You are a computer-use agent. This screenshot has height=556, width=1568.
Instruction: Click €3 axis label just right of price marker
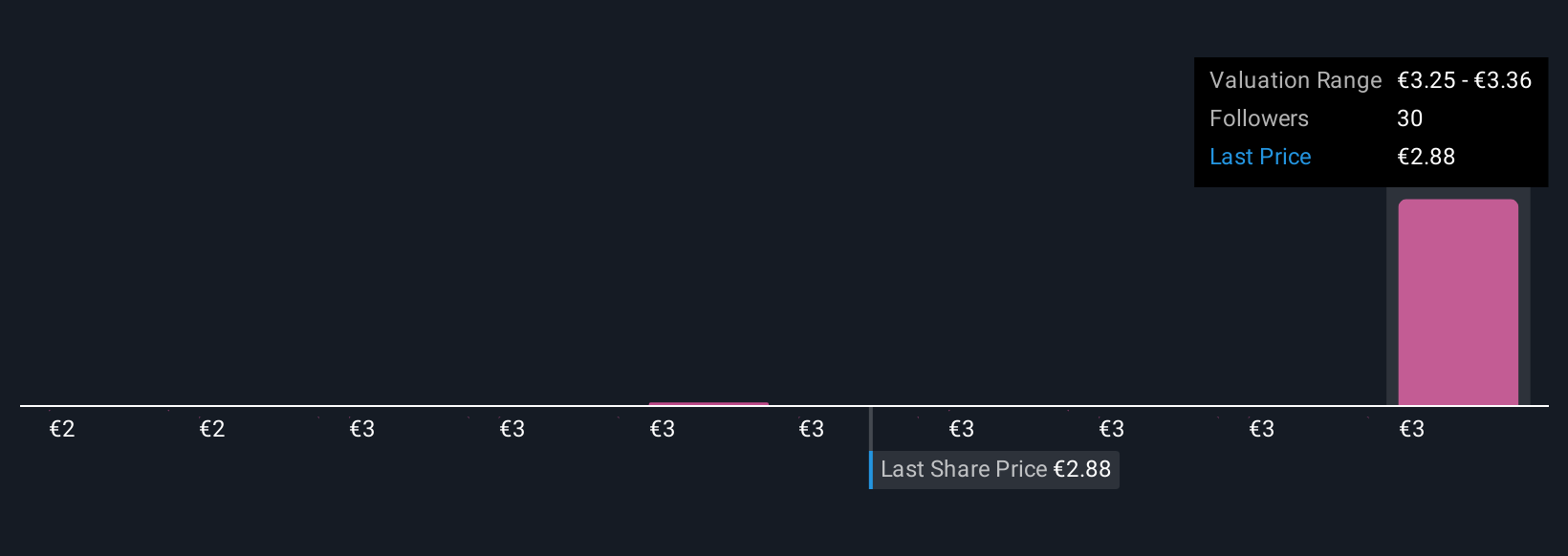pos(962,429)
